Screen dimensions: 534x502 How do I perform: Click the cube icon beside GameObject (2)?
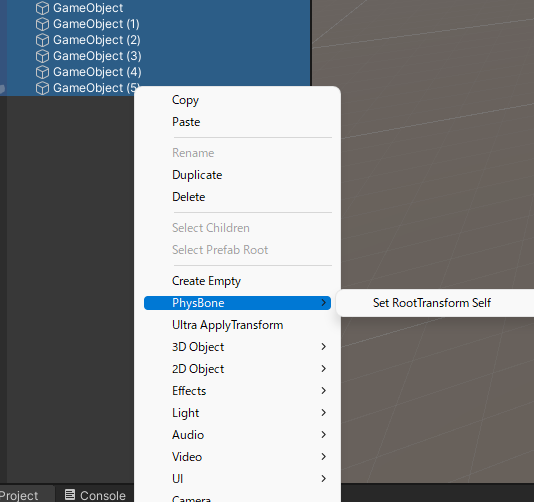pyautogui.click(x=42, y=40)
